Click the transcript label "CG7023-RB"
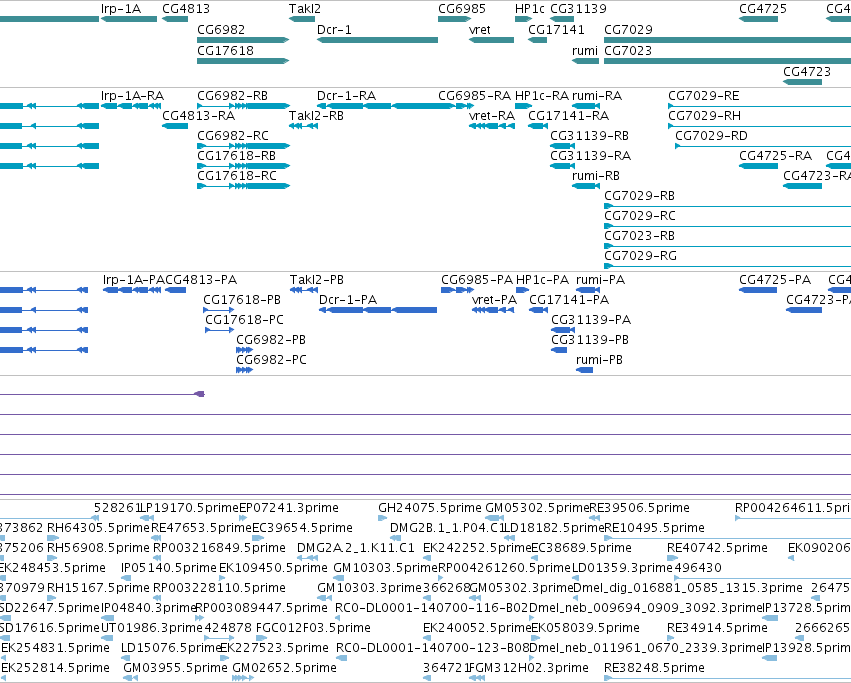The height and width of the screenshot is (683, 851). coord(639,236)
